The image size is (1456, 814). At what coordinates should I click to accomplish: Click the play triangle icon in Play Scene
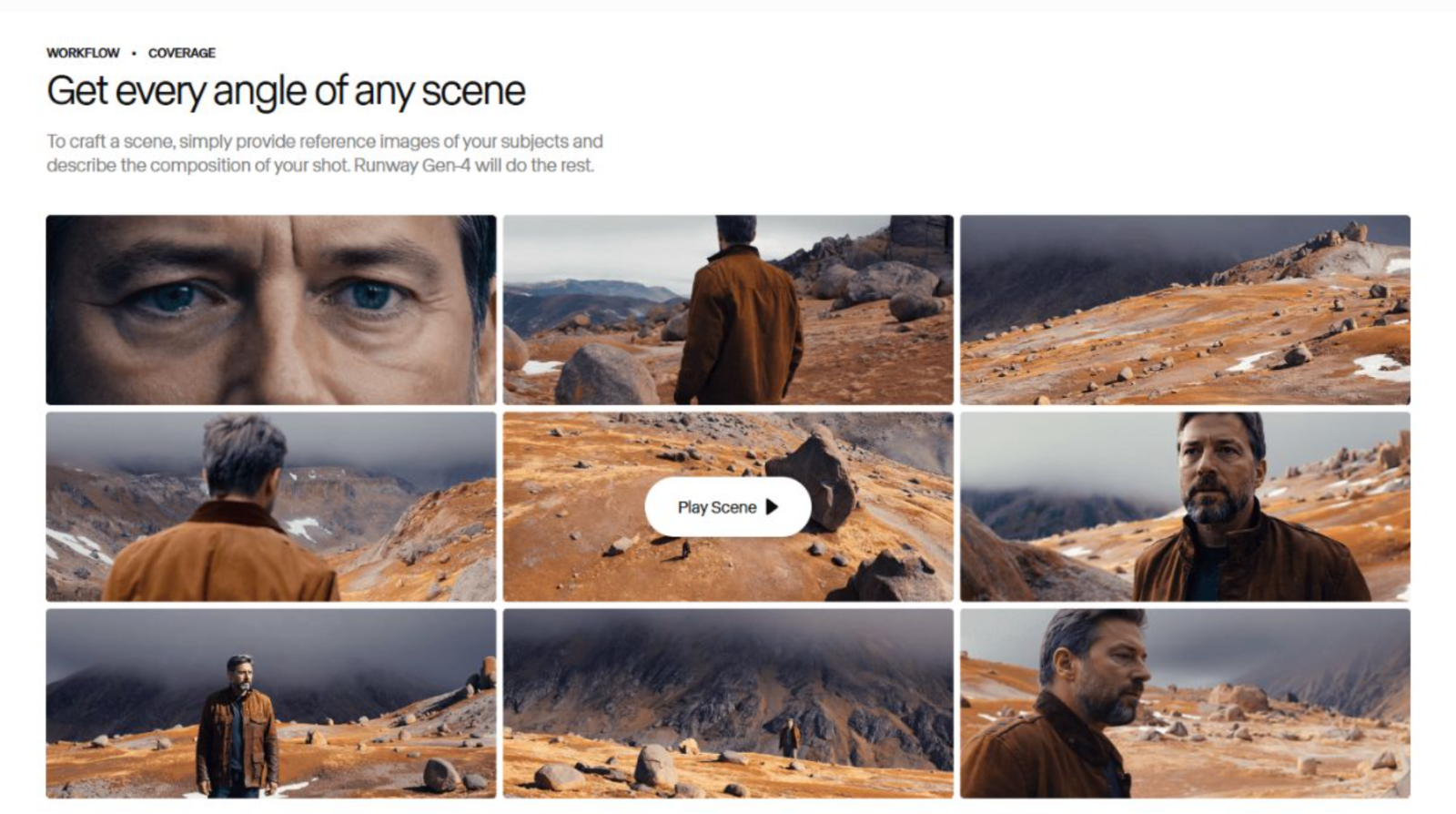[x=772, y=507]
